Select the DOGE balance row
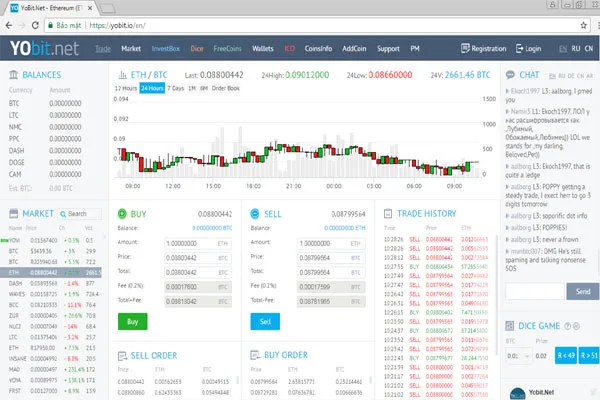 click(45, 162)
